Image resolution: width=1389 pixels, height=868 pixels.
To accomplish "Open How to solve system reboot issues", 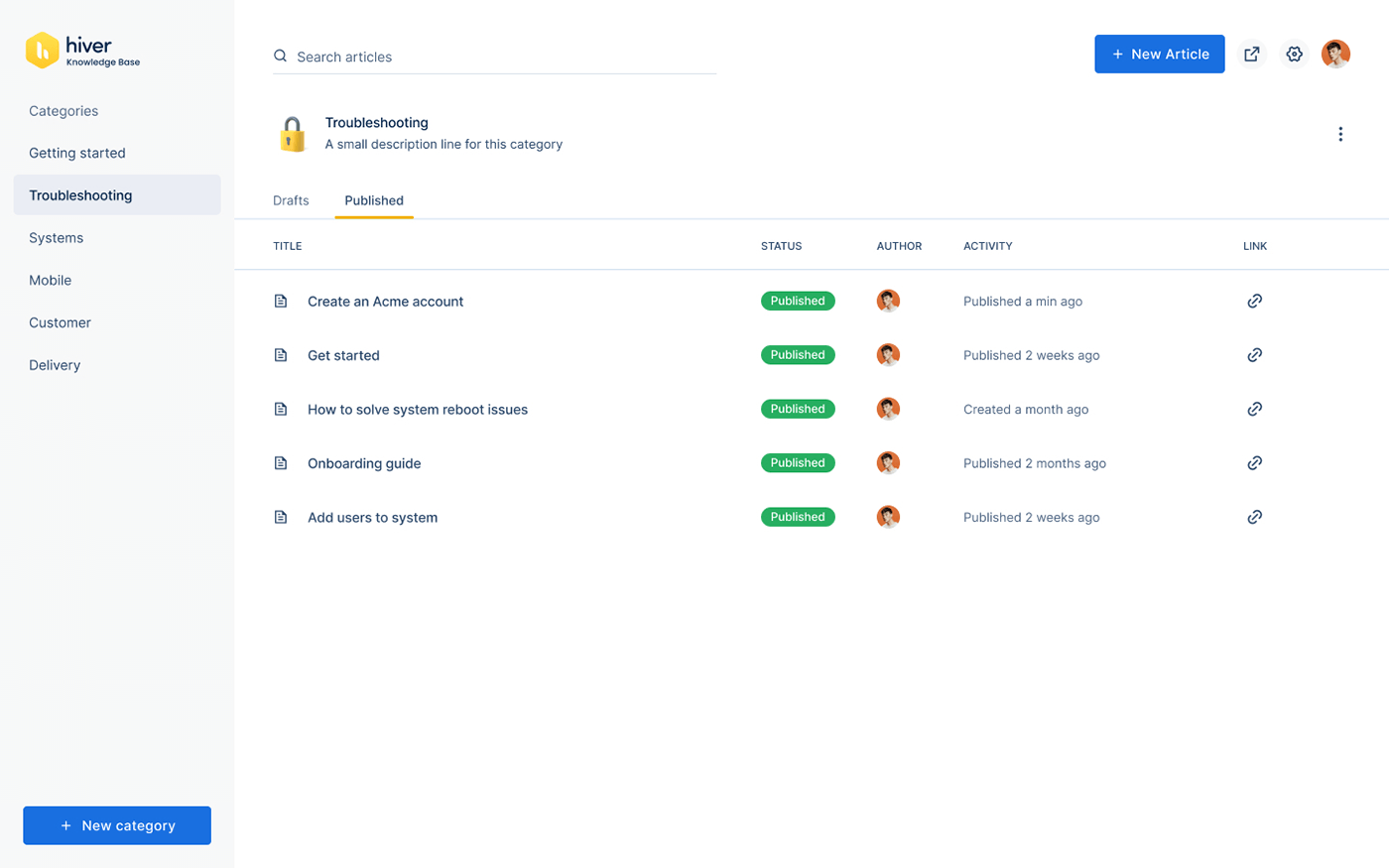I will (x=418, y=410).
